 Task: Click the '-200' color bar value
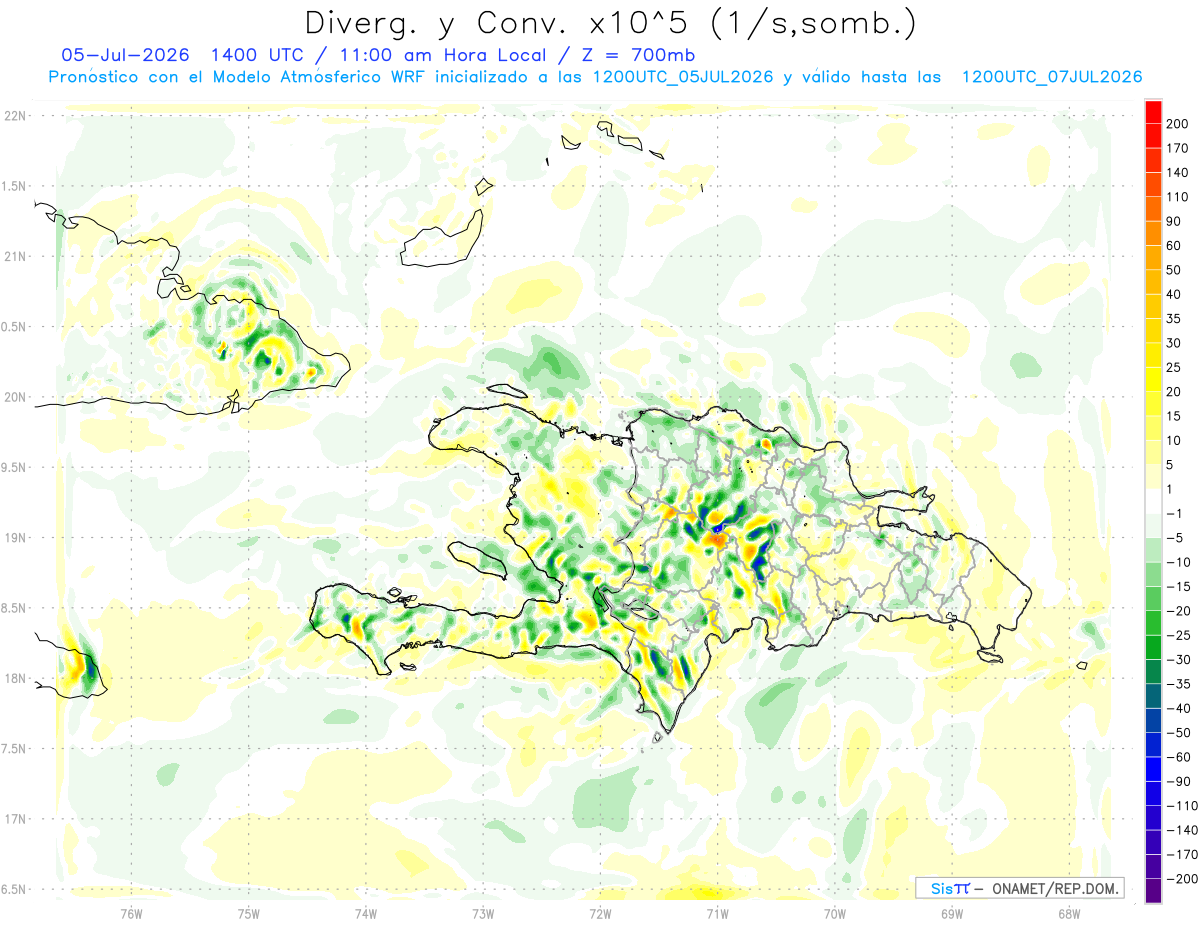click(1181, 879)
